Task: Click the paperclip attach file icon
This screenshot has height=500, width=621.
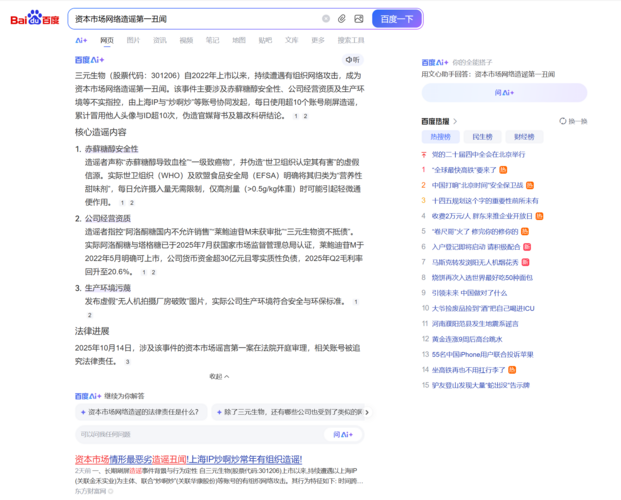Action: (x=342, y=19)
